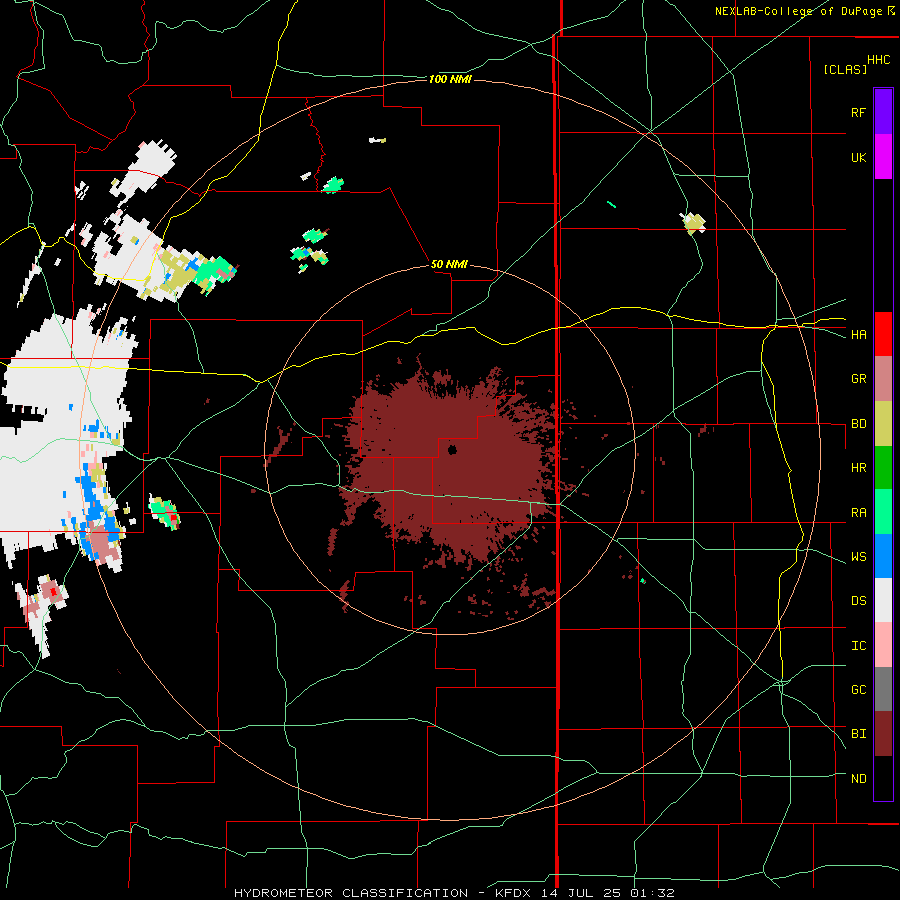Click the BI legend label
900x900 pixels.
(x=858, y=734)
